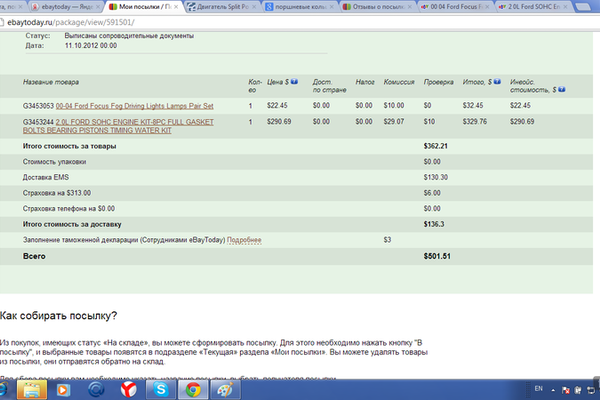600x400 pixels.
Task: Close the поршневые кольца tab
Action: tap(331, 7)
